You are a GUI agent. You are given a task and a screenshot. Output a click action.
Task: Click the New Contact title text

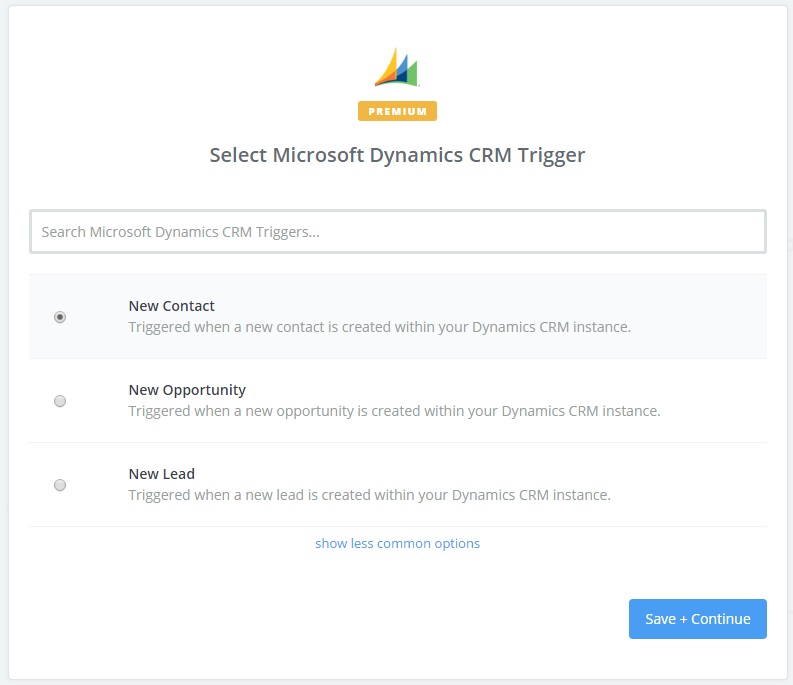pyautogui.click(x=171, y=306)
